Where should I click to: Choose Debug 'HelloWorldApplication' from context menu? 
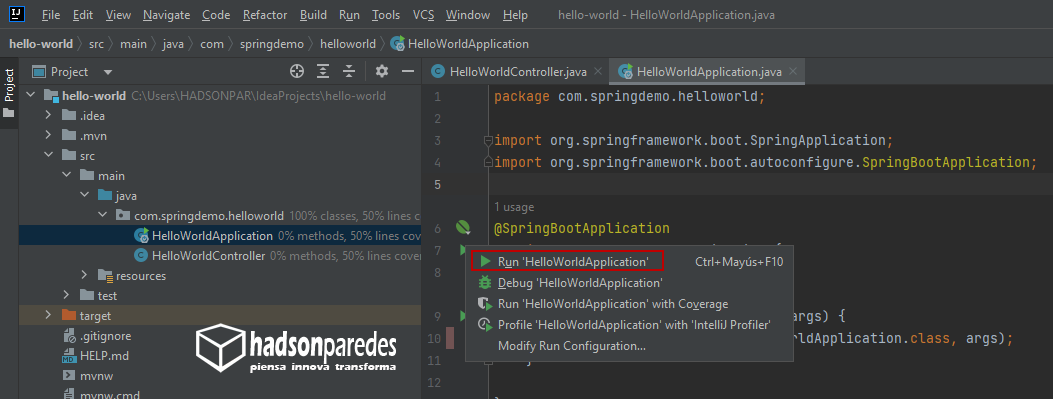(629, 283)
